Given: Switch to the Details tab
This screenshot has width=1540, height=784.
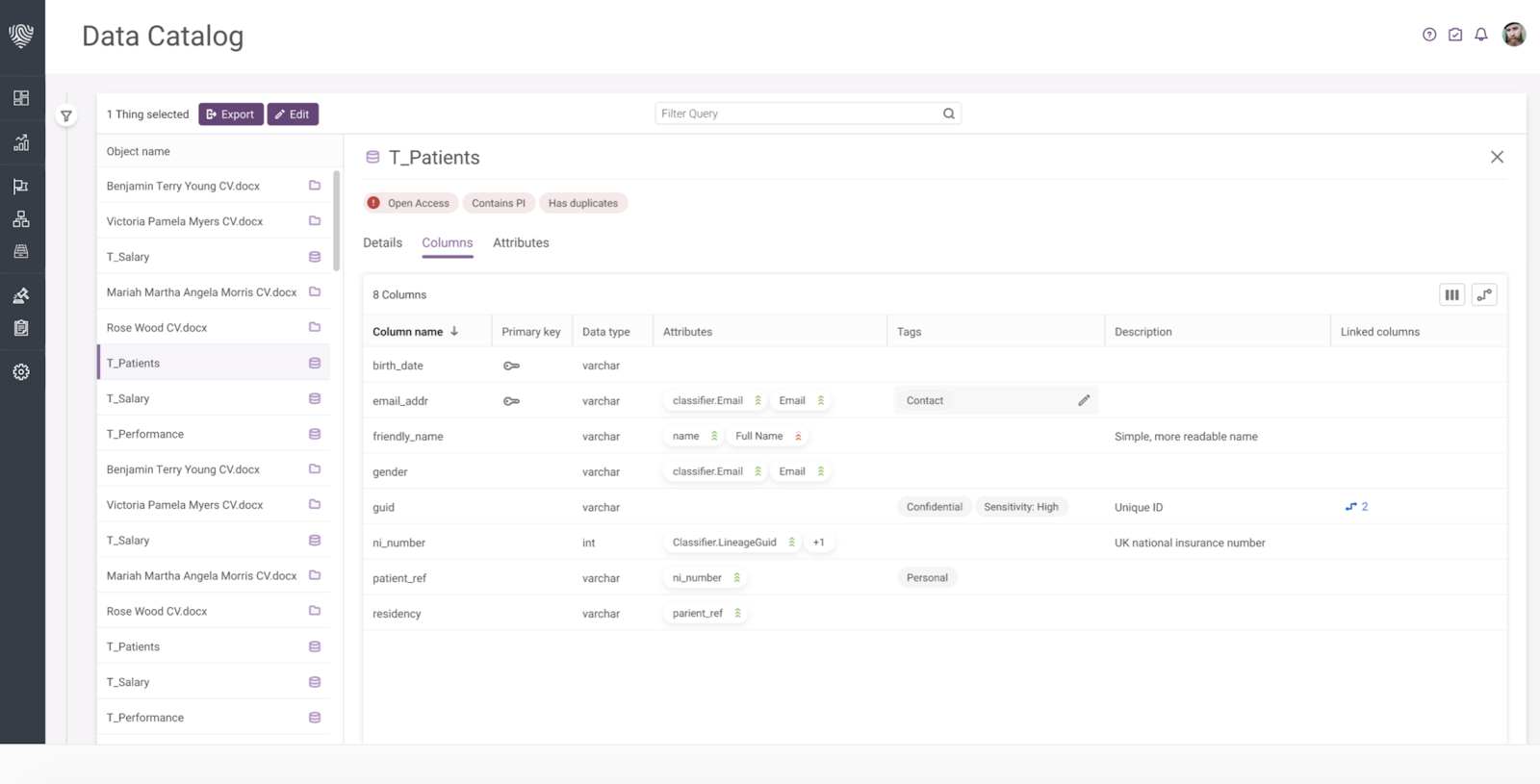Looking at the screenshot, I should (382, 242).
